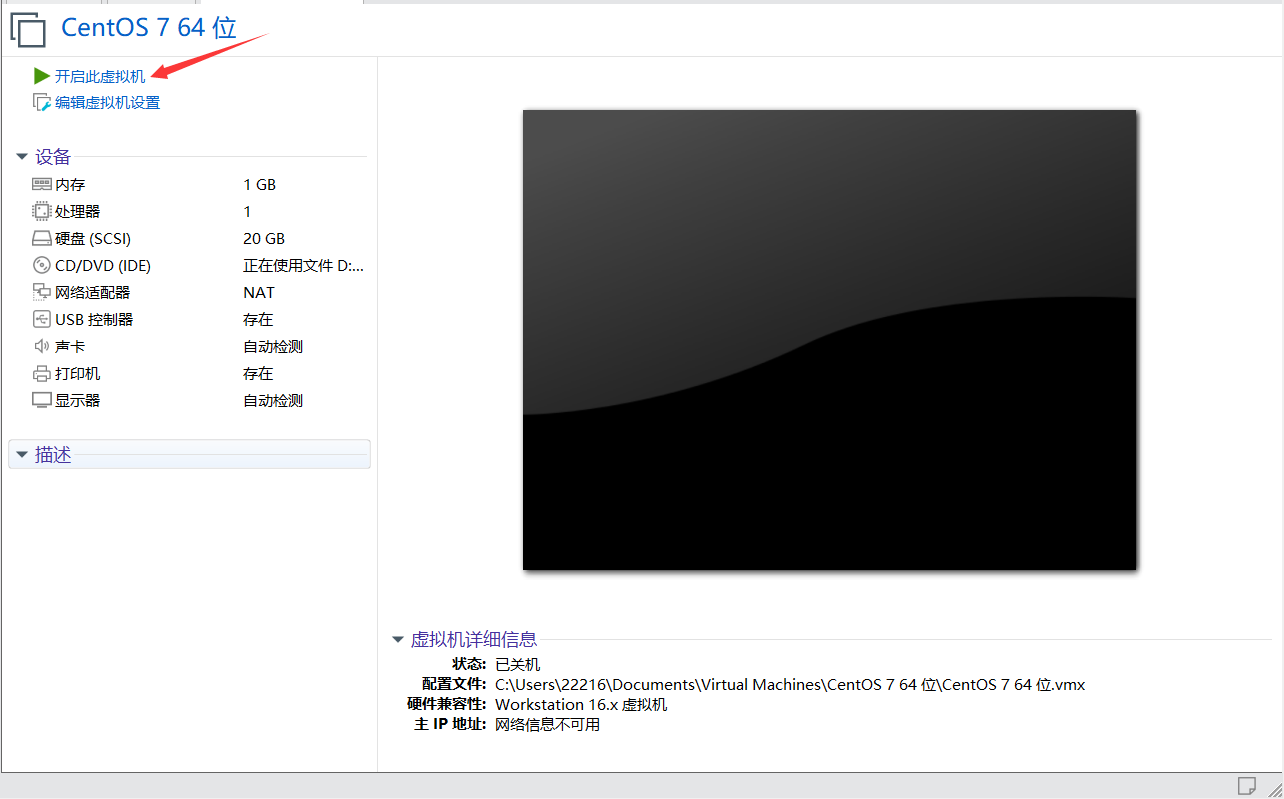The height and width of the screenshot is (799, 1284).
Task: Select the 显示器 display device
Action: point(75,400)
